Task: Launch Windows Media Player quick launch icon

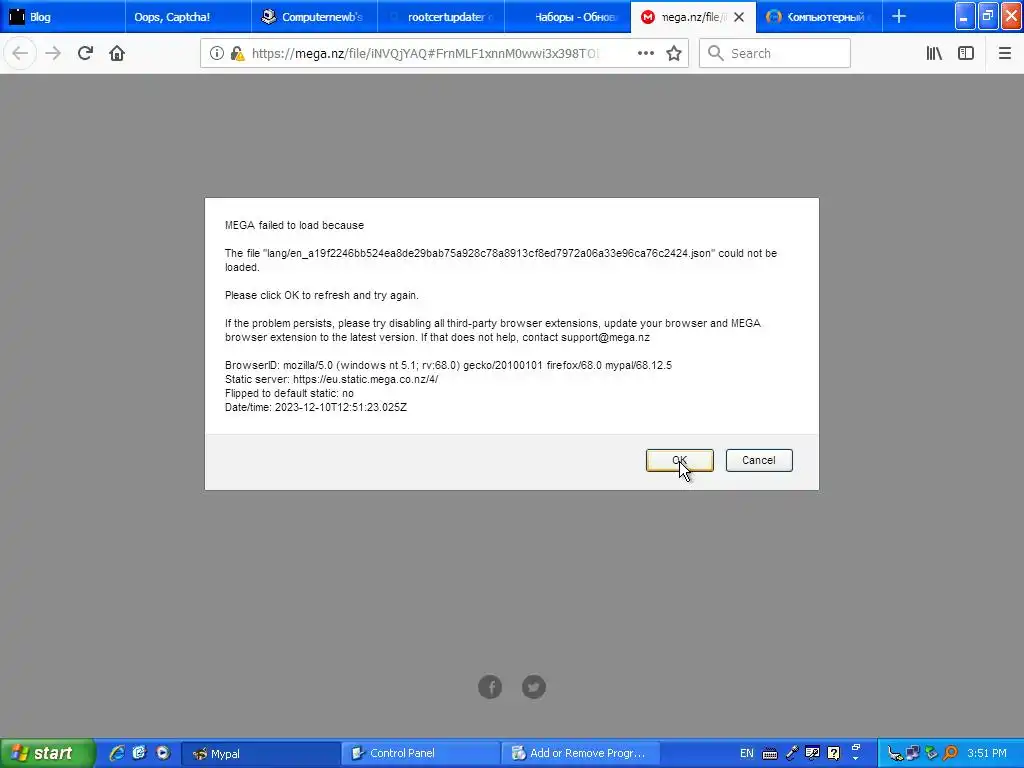Action: pos(163,753)
